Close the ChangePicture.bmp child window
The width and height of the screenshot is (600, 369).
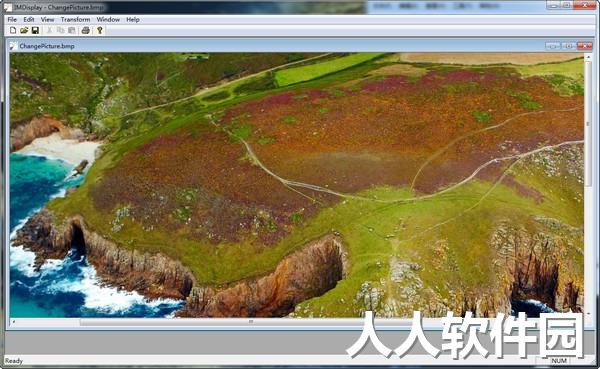click(585, 46)
